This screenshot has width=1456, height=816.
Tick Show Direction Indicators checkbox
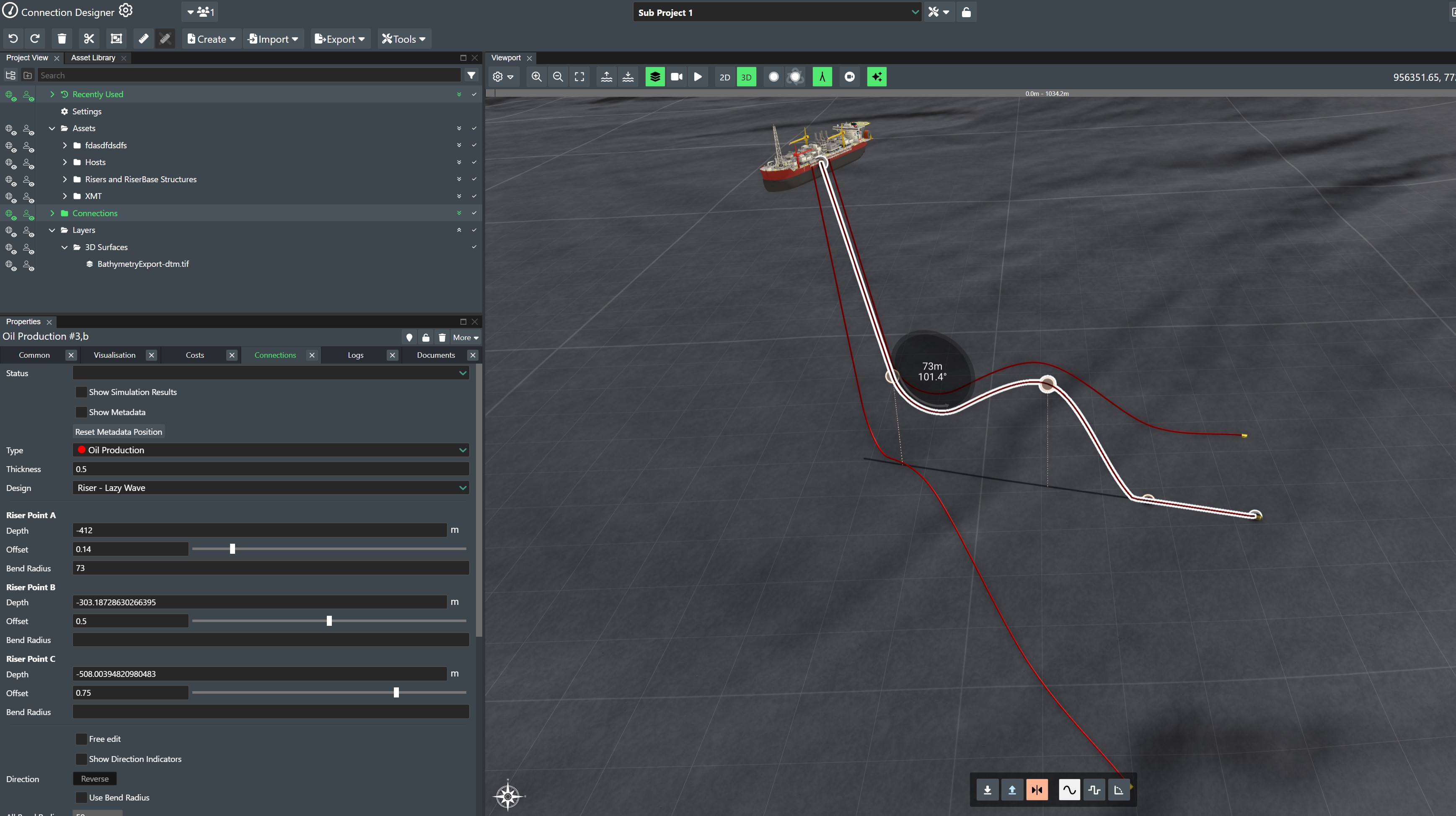(81, 759)
